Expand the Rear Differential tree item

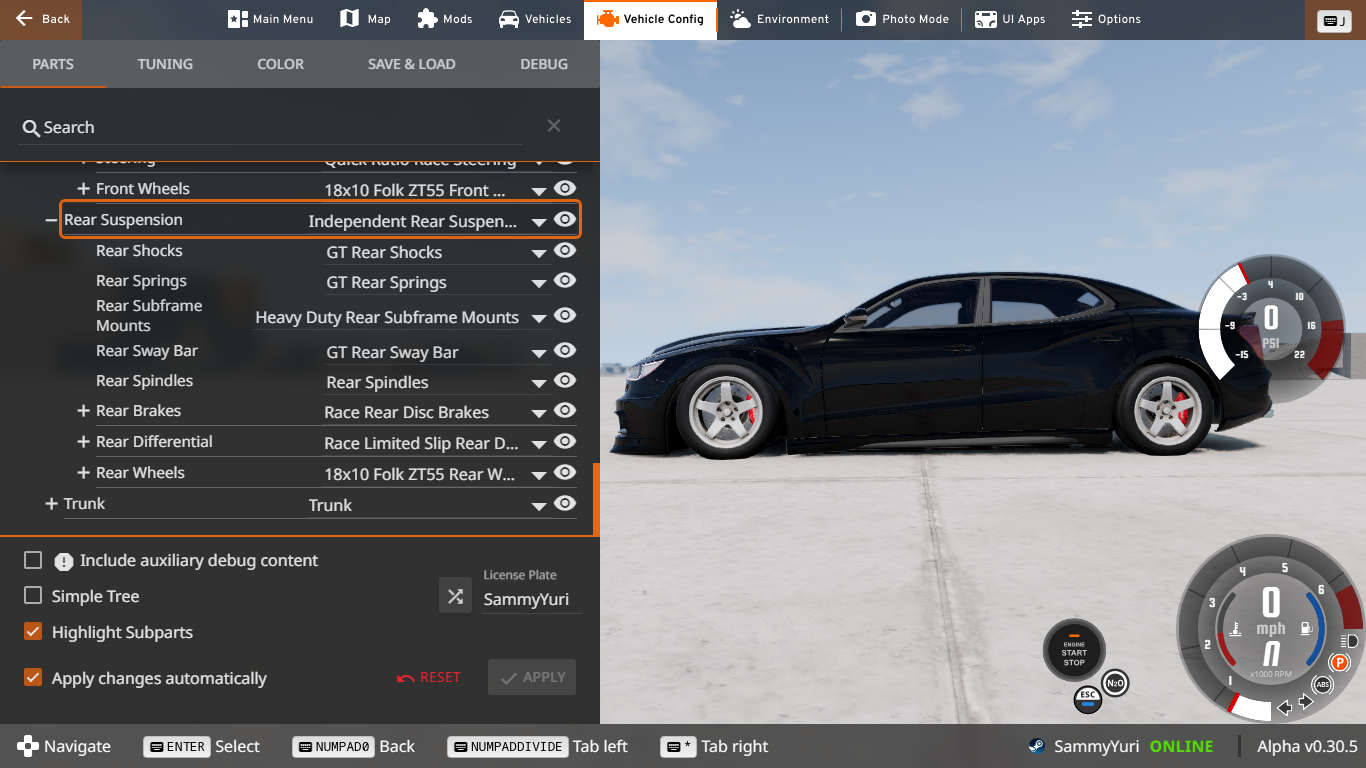[84, 441]
